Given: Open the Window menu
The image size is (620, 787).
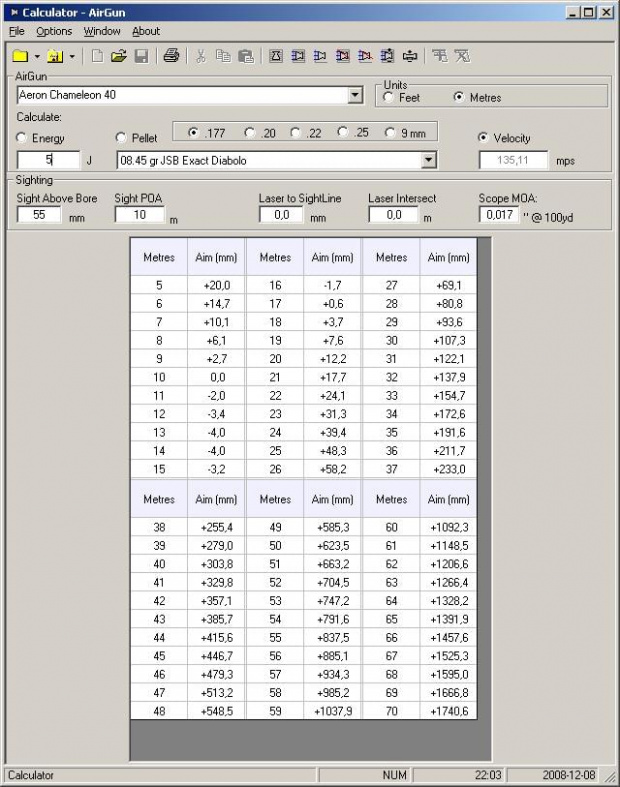Looking at the screenshot, I should point(102,31).
